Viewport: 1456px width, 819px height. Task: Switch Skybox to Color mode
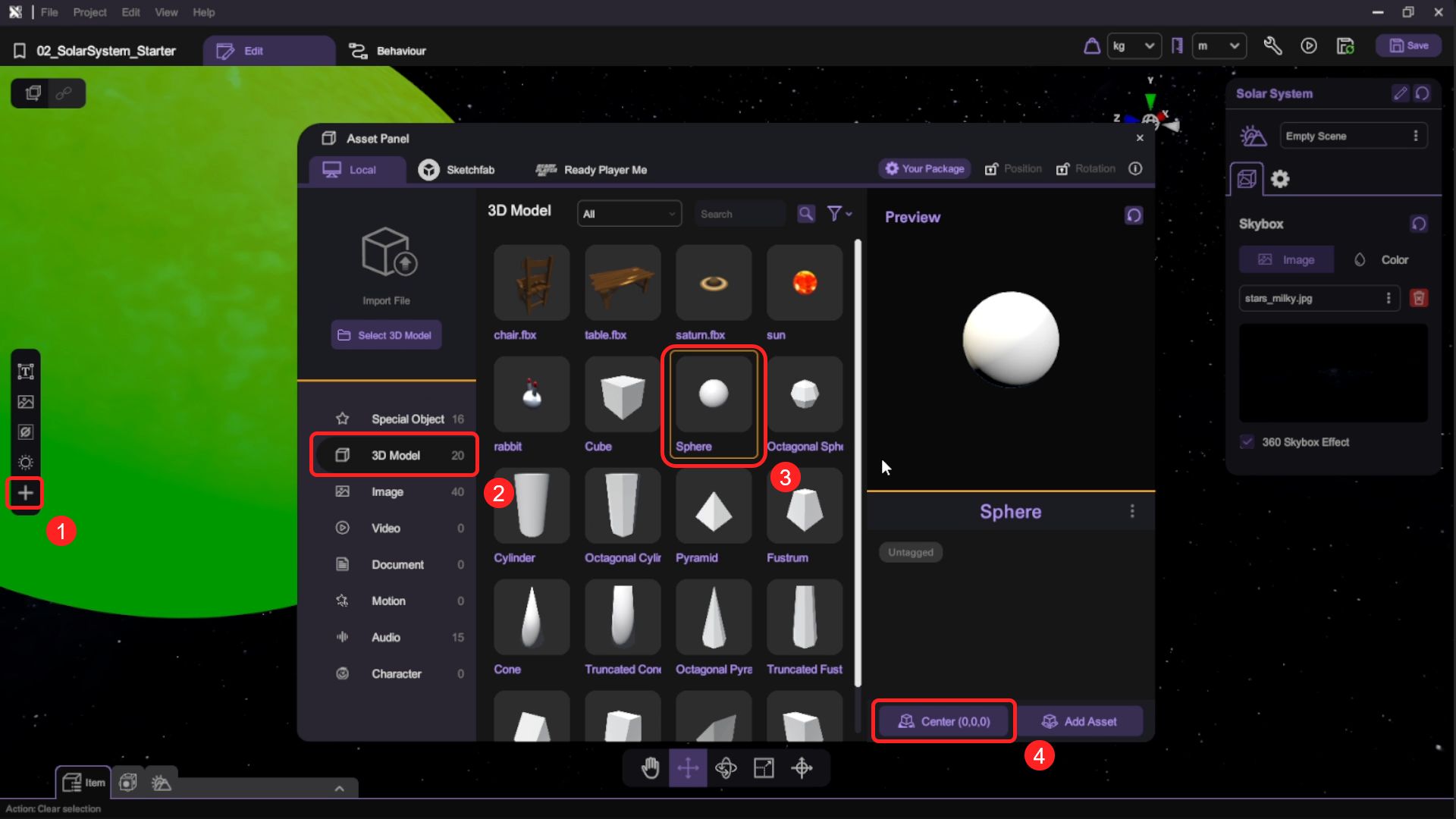click(x=1381, y=259)
